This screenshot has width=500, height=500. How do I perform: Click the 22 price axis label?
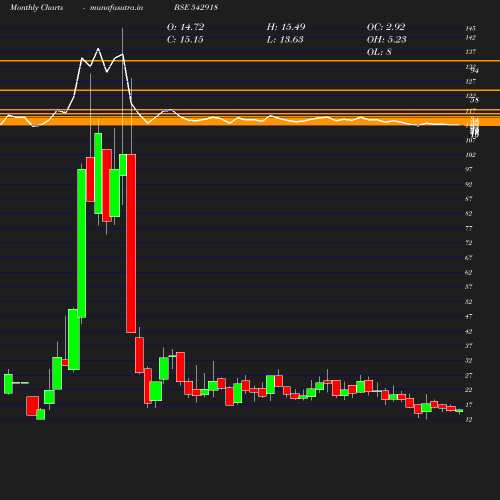tap(469, 390)
